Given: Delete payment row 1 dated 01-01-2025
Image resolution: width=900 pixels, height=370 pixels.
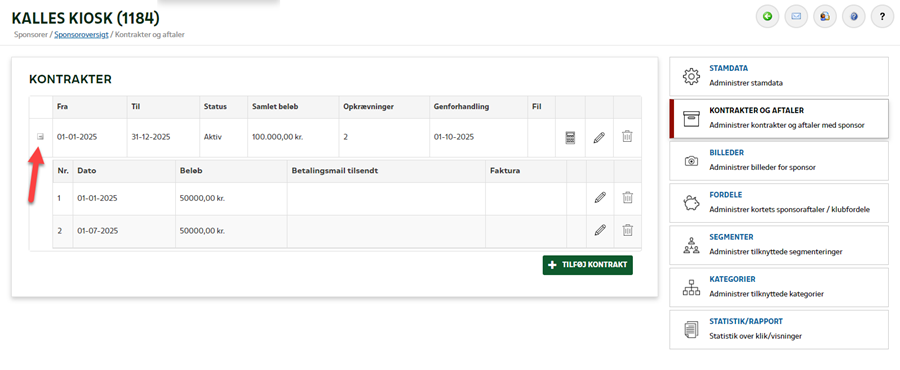Looking at the screenshot, I should pos(628,198).
